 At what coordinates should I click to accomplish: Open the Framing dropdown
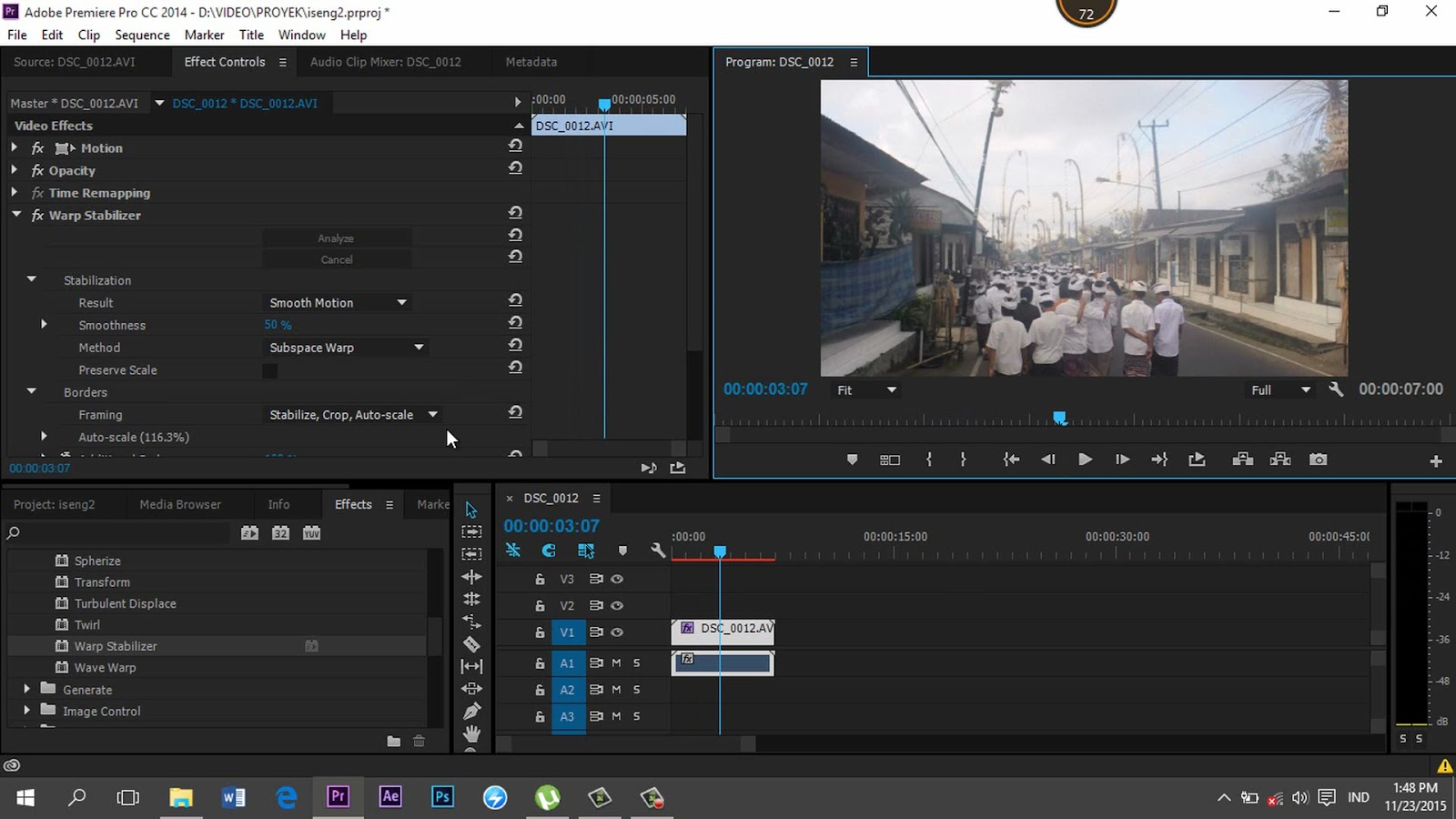[x=353, y=415]
